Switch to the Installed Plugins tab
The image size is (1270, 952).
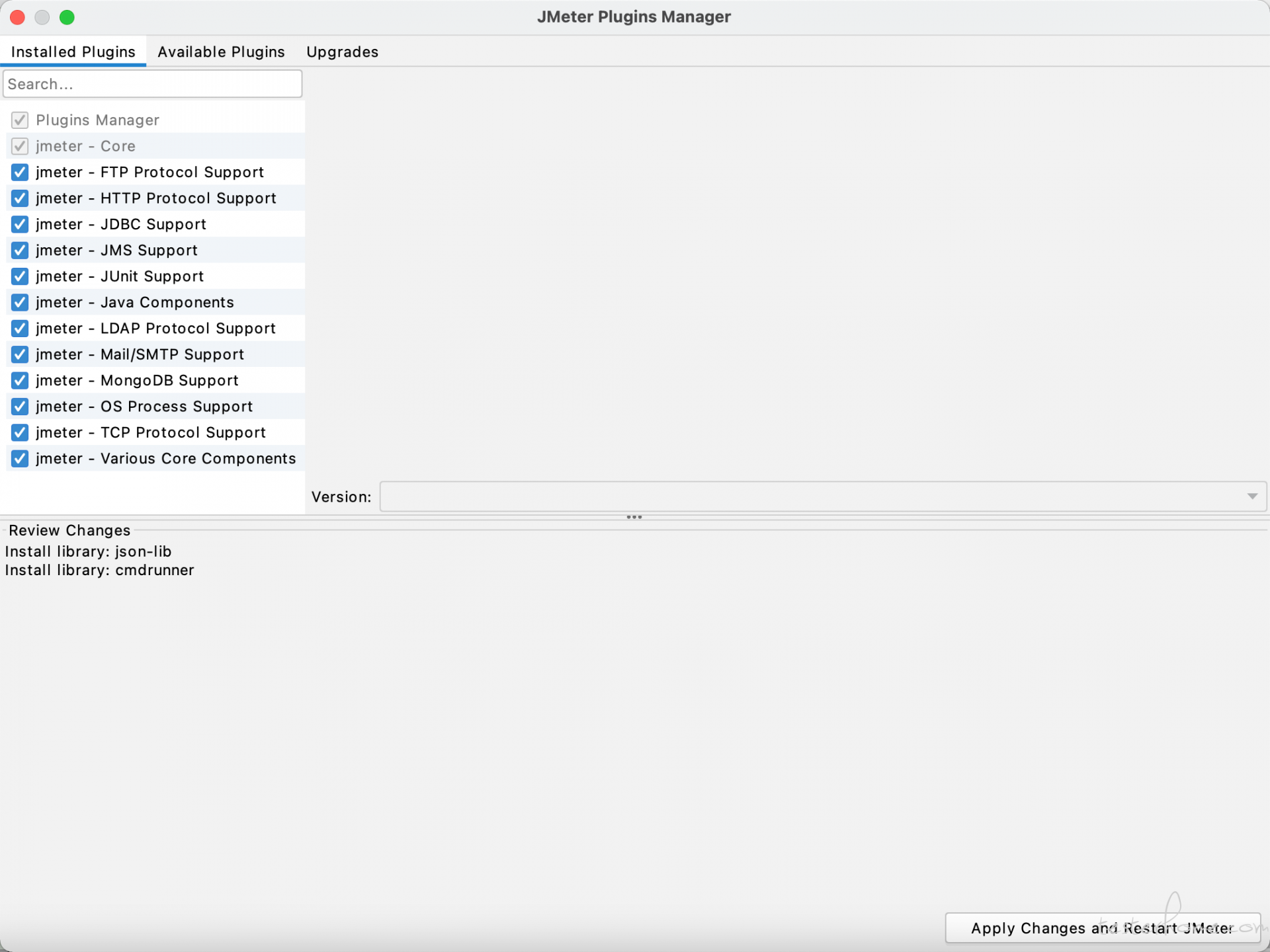[x=73, y=52]
